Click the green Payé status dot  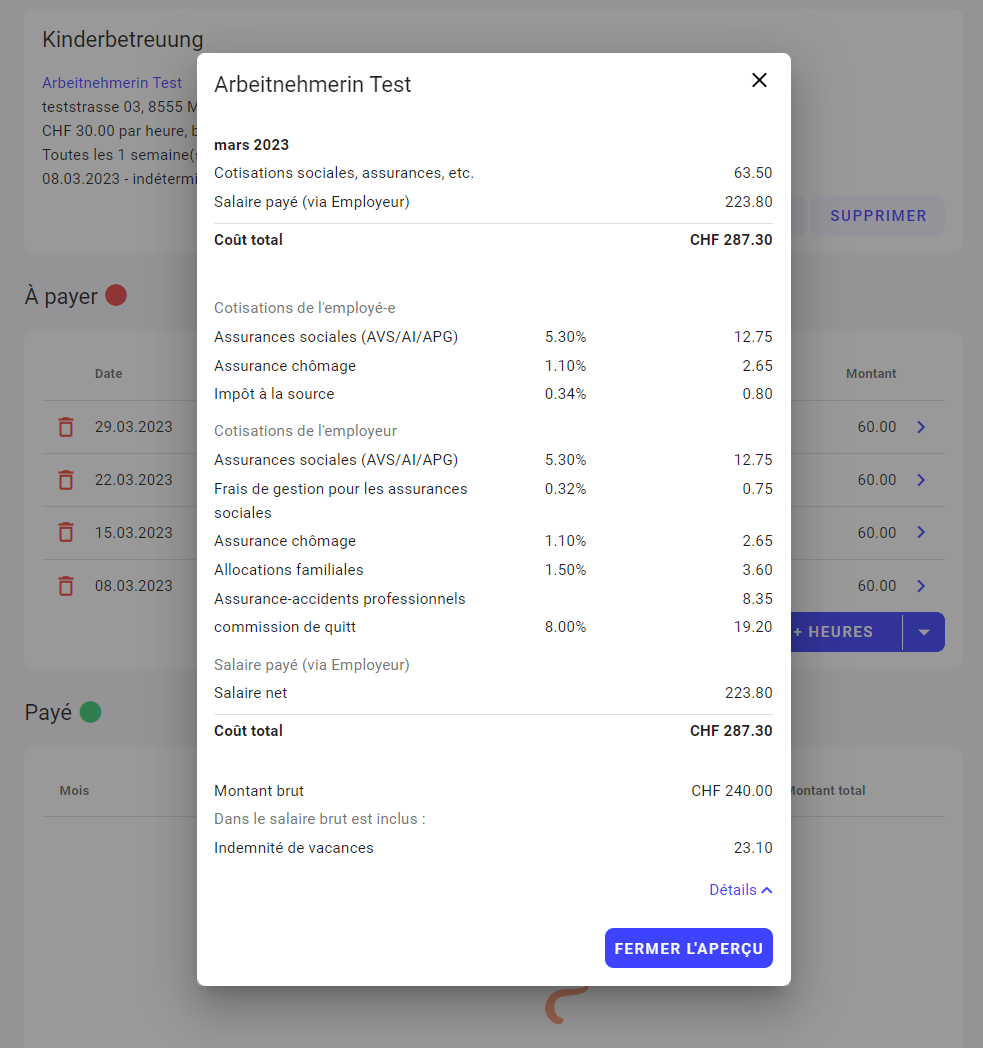click(90, 712)
